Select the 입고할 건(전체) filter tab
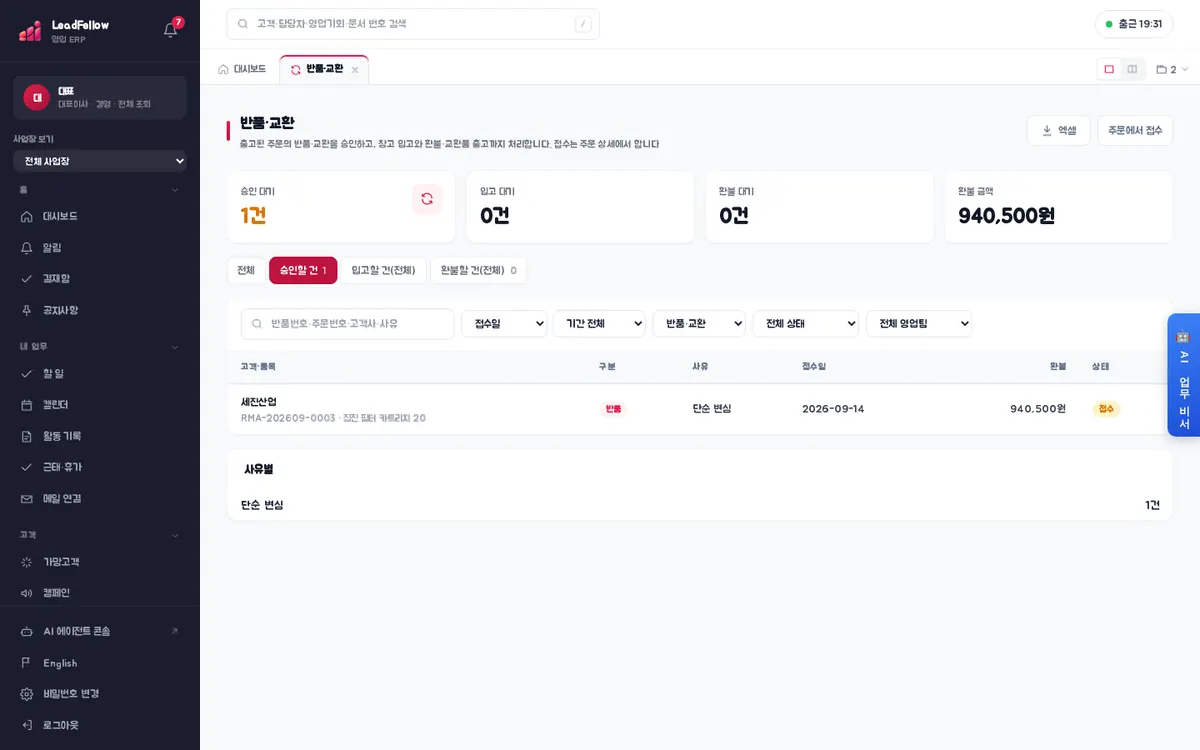Viewport: 1200px width, 750px height. click(383, 270)
